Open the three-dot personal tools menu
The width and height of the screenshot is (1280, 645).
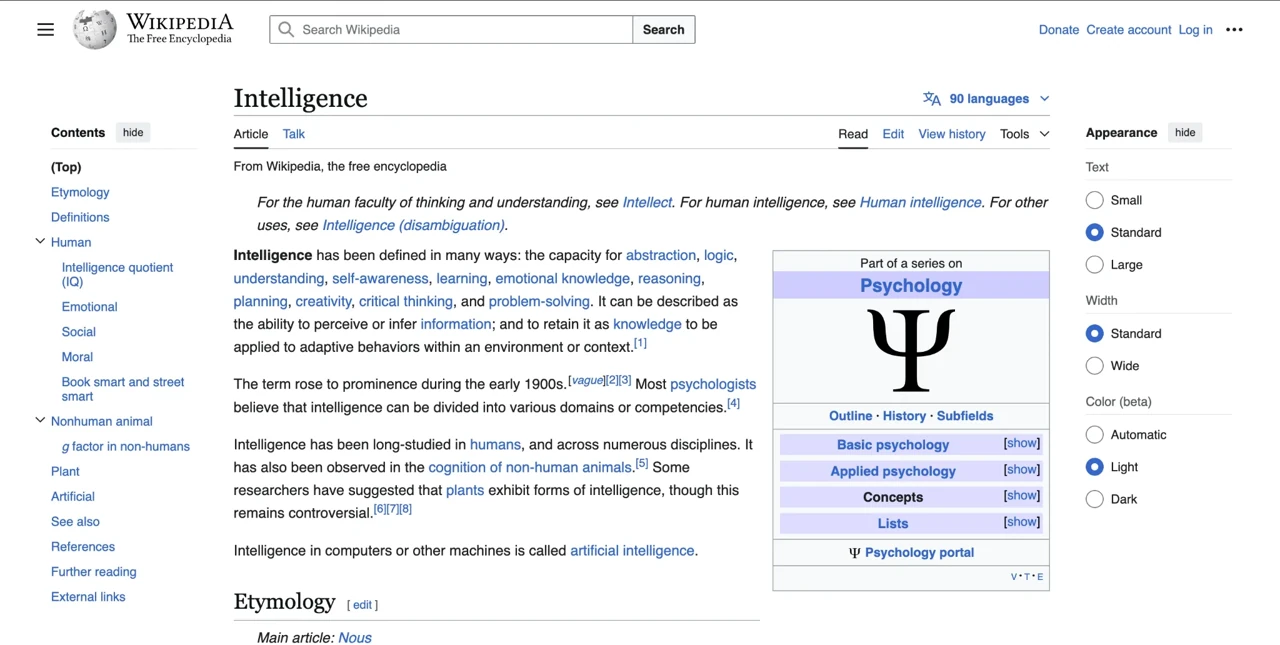[1234, 30]
